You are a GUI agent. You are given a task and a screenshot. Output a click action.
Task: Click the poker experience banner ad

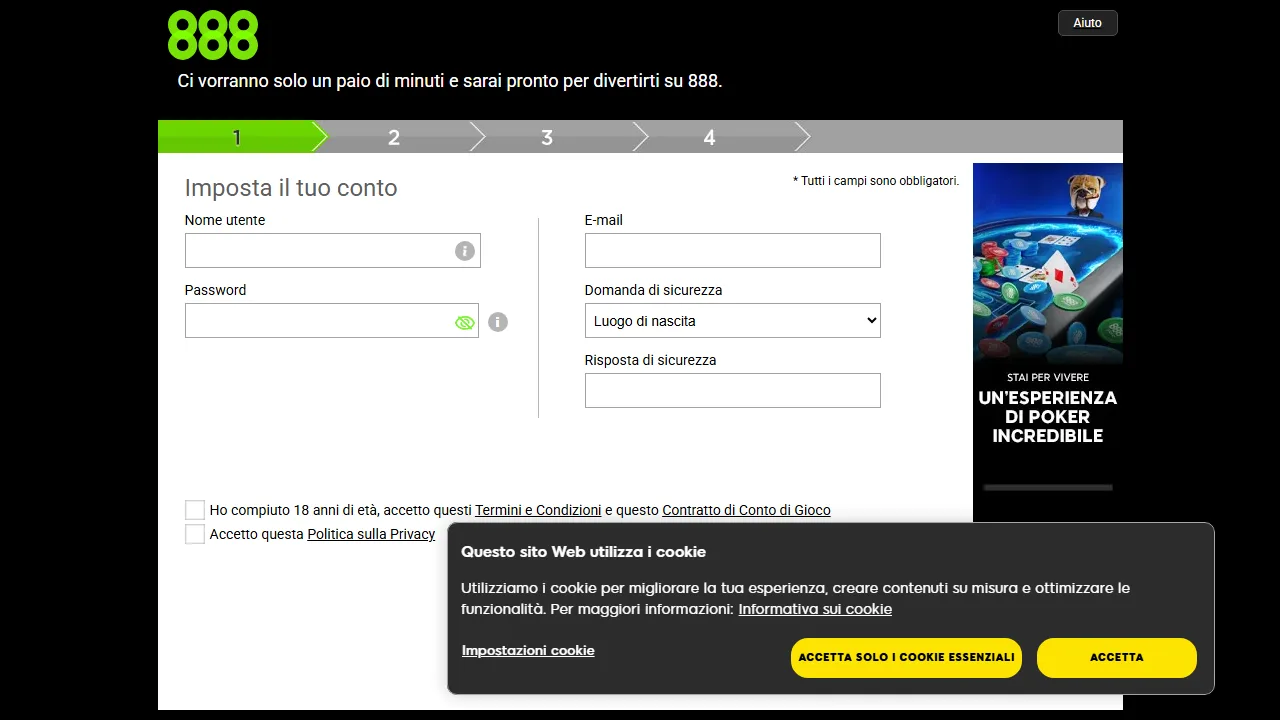point(1048,342)
